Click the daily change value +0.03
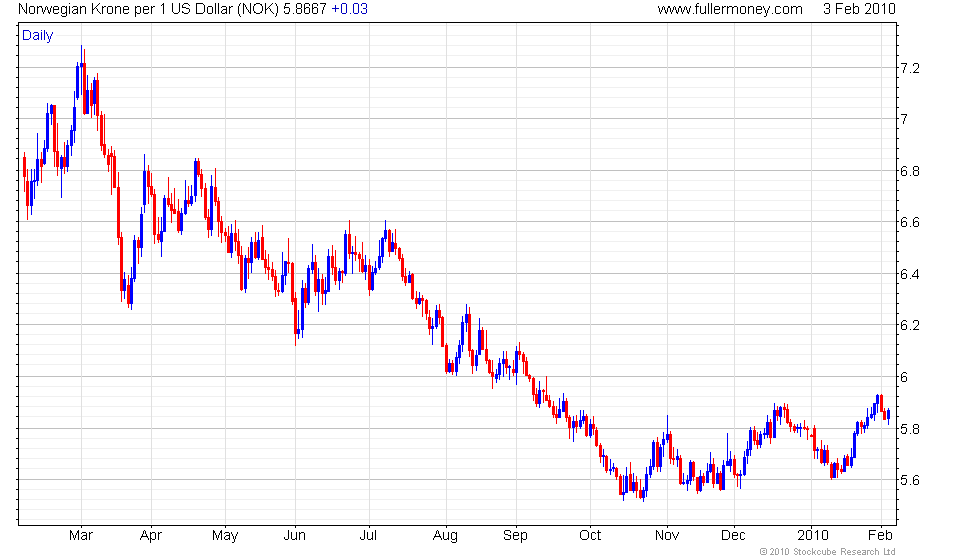980x560 pixels. click(349, 9)
